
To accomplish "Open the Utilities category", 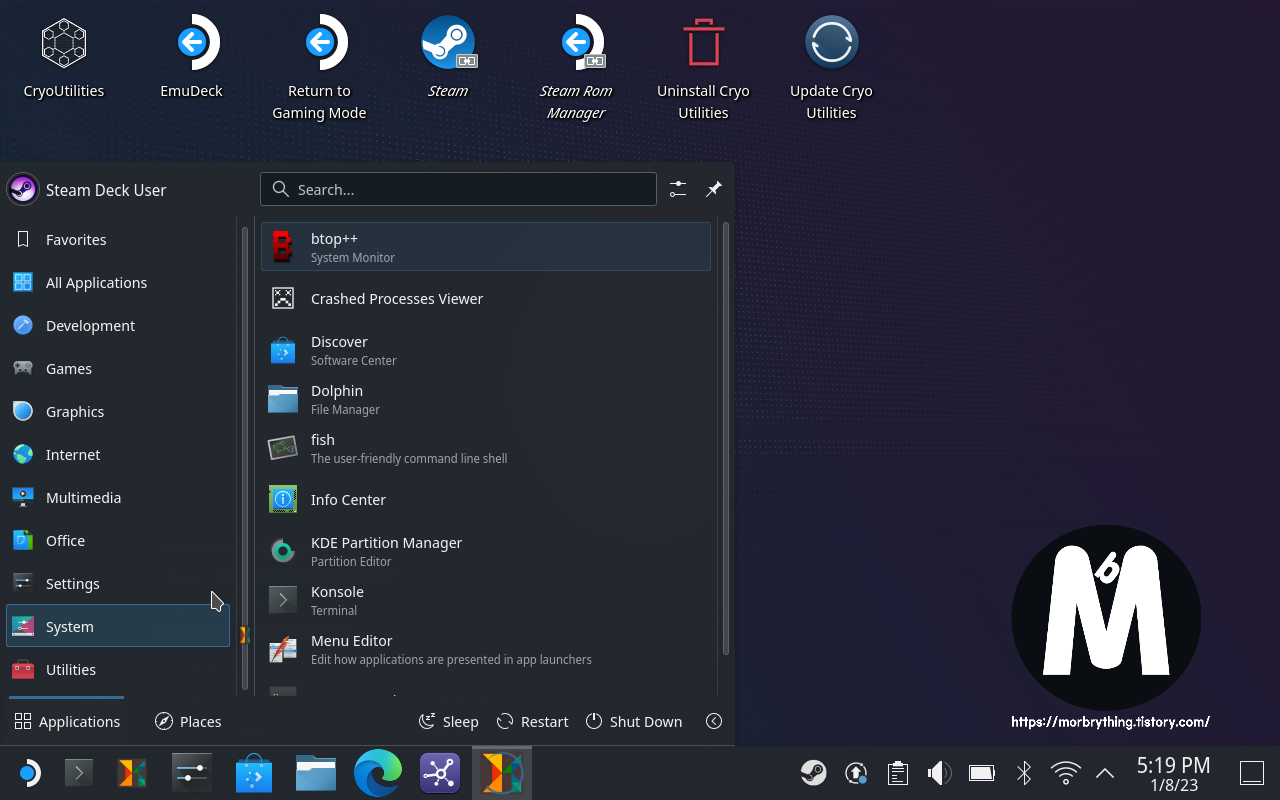I will (118, 670).
